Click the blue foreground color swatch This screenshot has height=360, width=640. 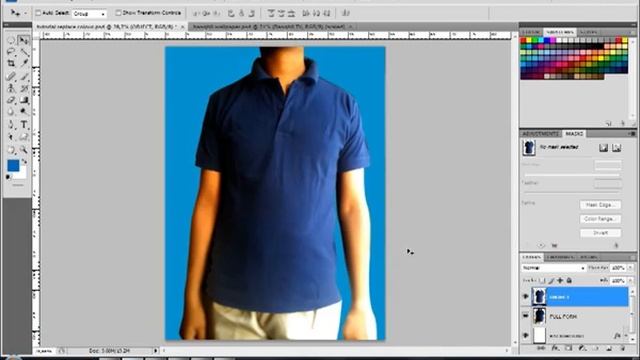[x=13, y=165]
